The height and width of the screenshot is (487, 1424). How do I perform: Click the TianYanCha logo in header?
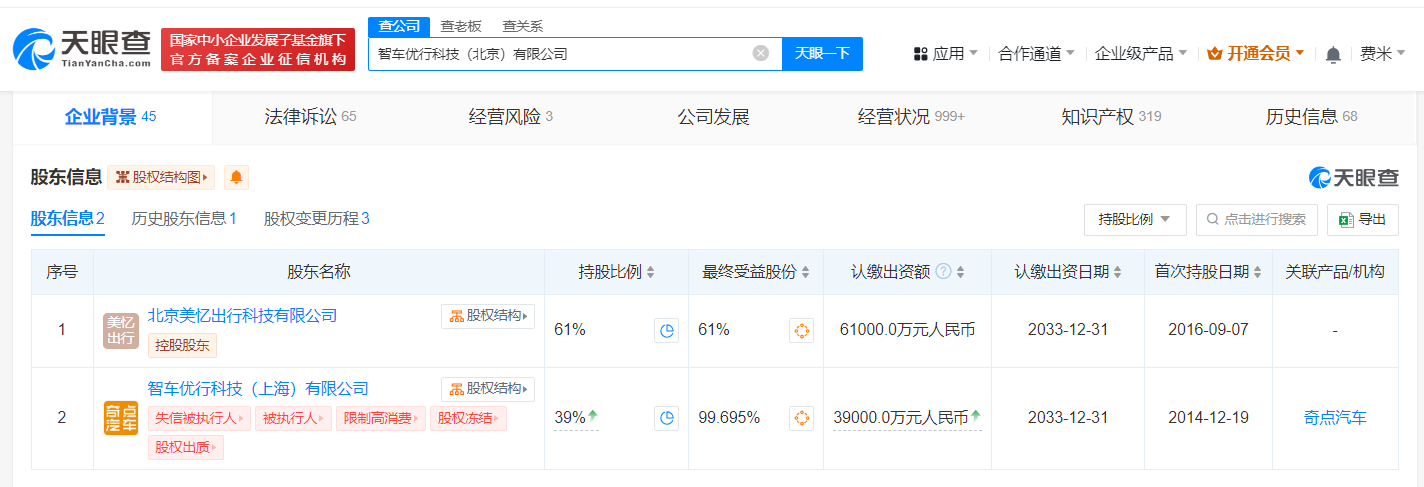tap(82, 49)
